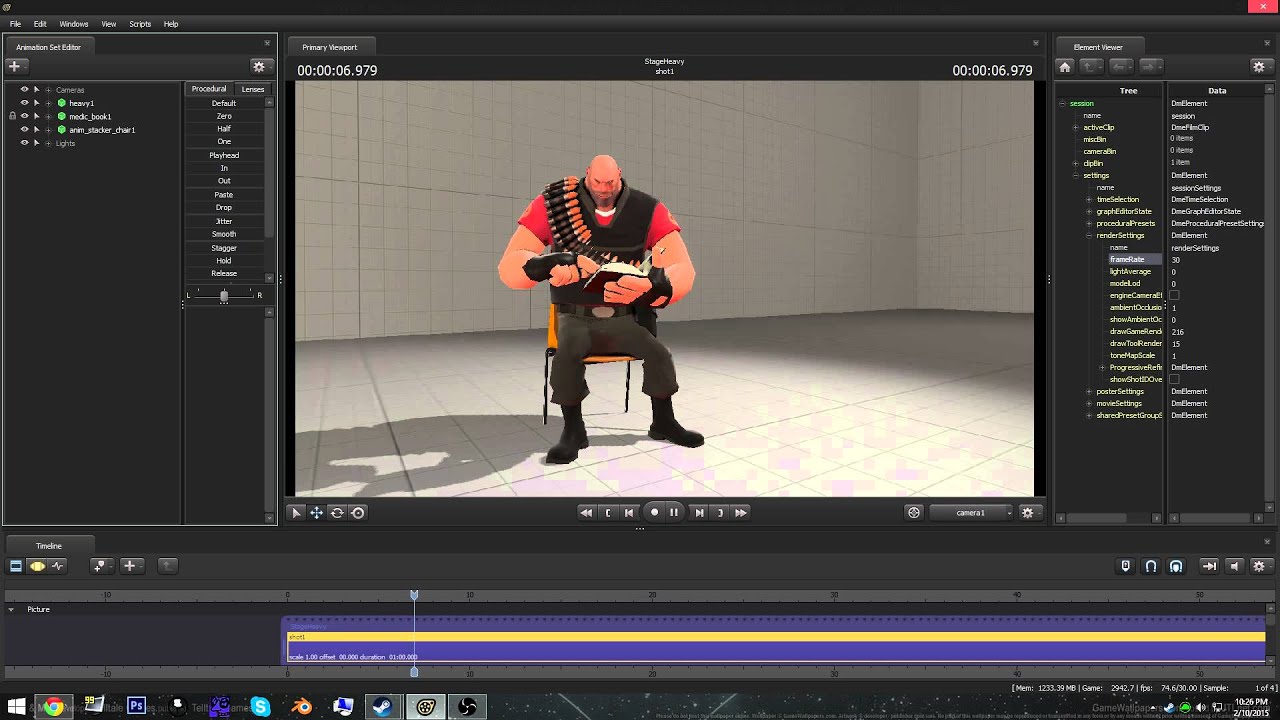The height and width of the screenshot is (720, 1280).
Task: Expand the heavy1 animation set
Action: tap(49, 103)
